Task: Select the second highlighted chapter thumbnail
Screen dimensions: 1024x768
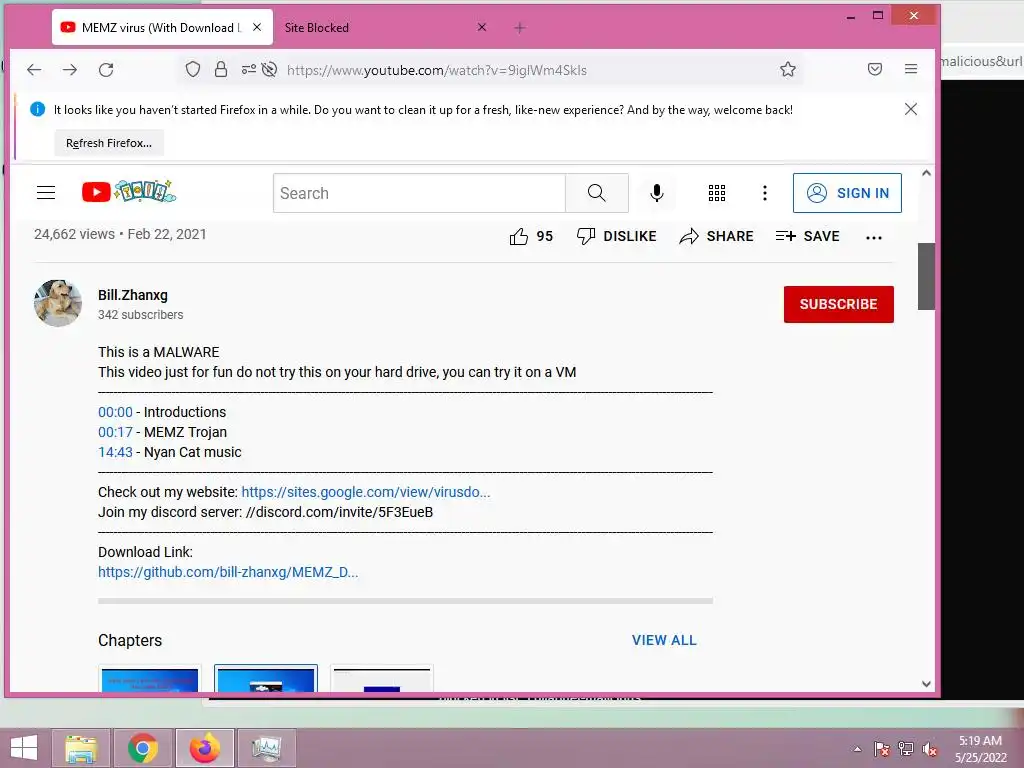Action: click(x=266, y=679)
